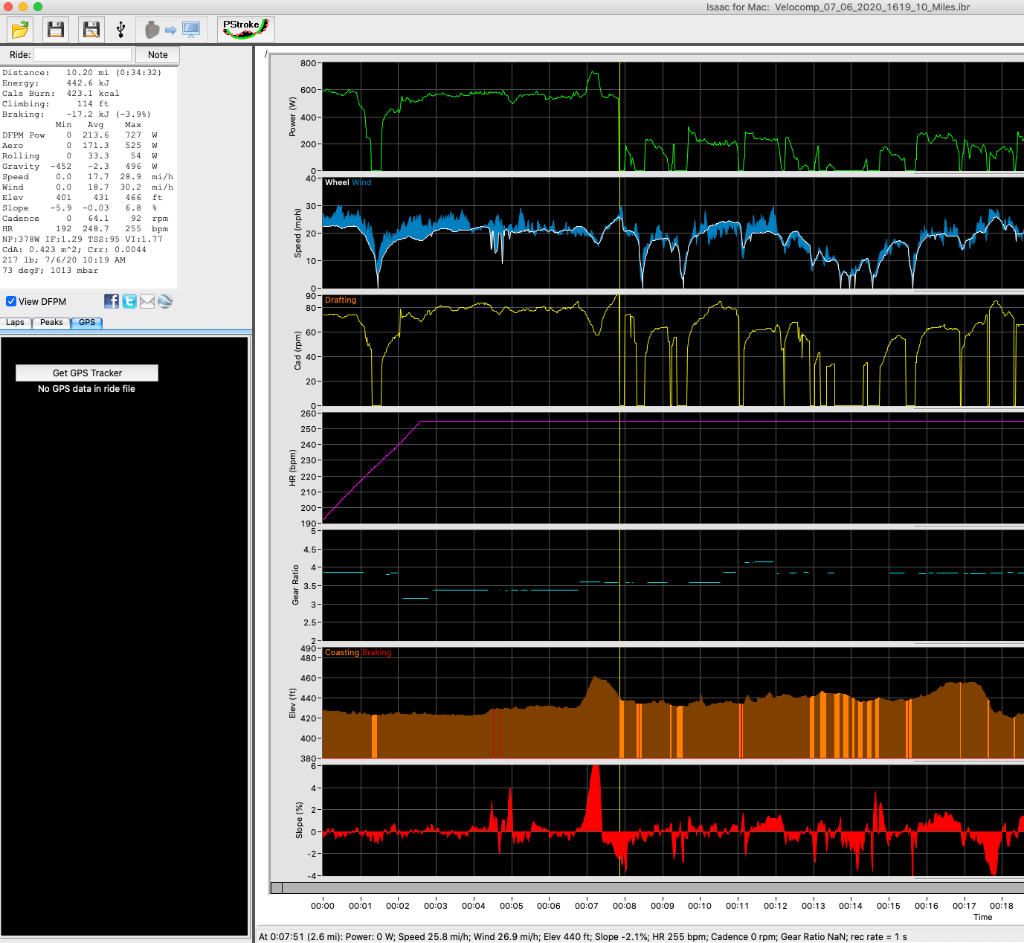
Task: Uncheck the View DFPM checkbox
Action: [11, 301]
